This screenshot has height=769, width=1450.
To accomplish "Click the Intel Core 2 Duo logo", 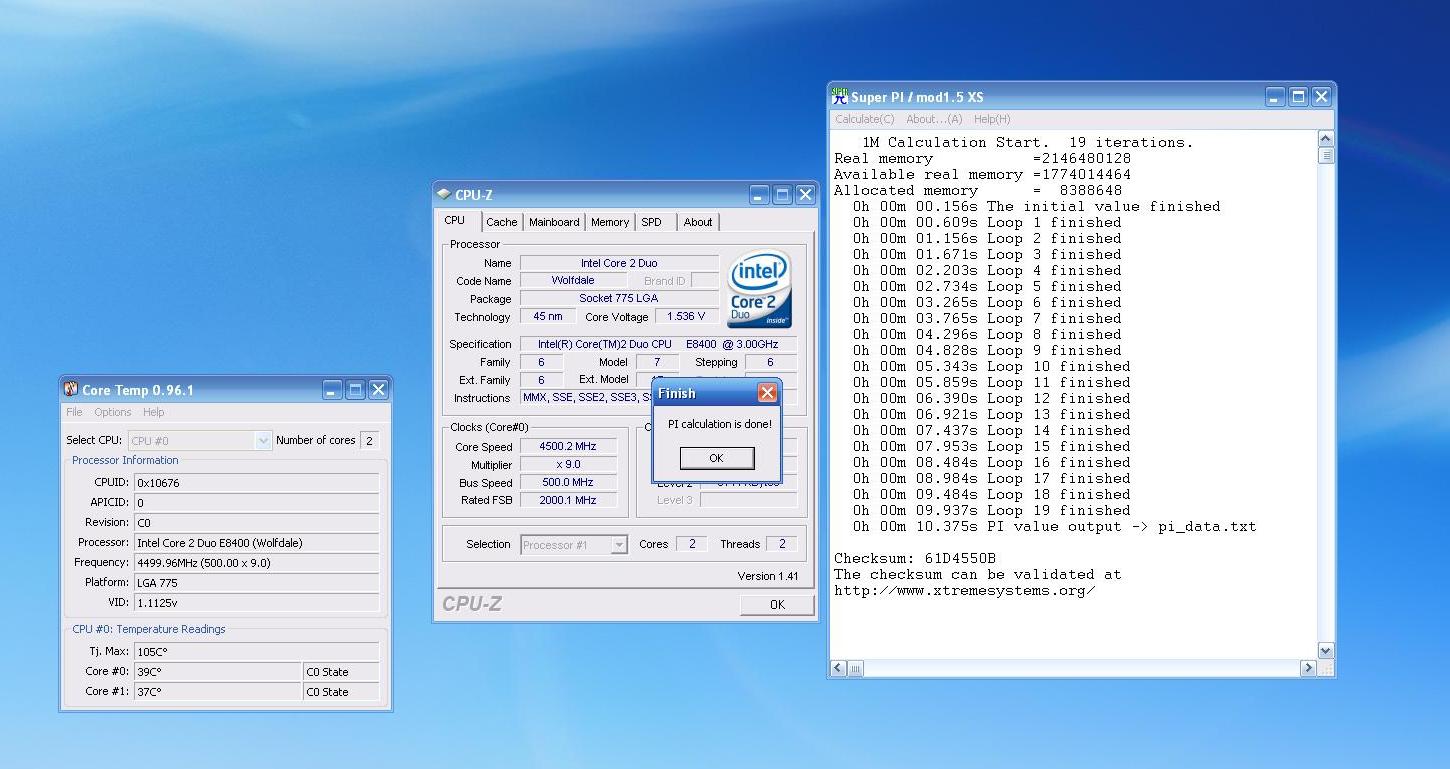I will (760, 289).
